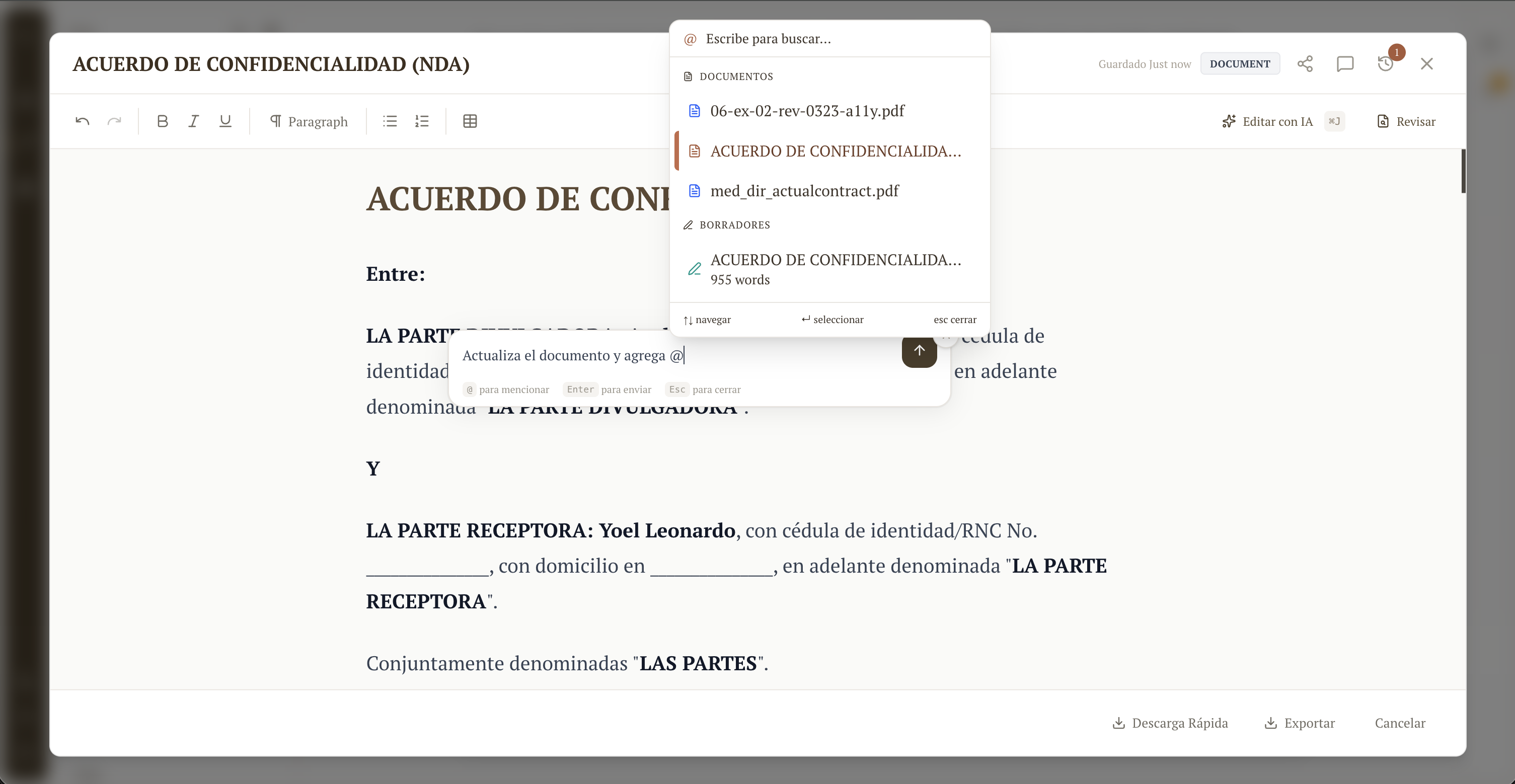The height and width of the screenshot is (784, 1515).
Task: Redo the last change
Action: (115, 121)
